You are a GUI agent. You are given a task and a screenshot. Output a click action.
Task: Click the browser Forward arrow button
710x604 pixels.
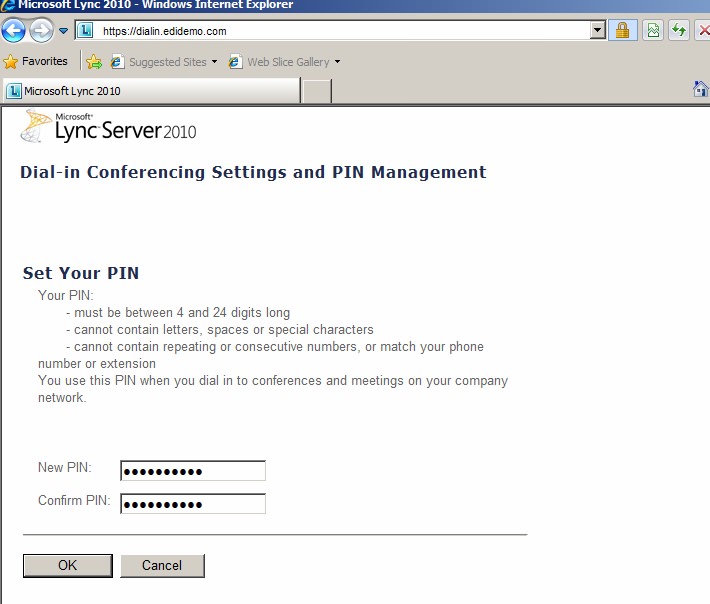click(x=41, y=31)
